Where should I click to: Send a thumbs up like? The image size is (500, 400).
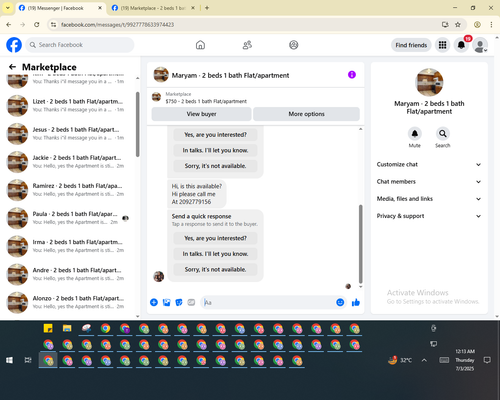[356, 302]
